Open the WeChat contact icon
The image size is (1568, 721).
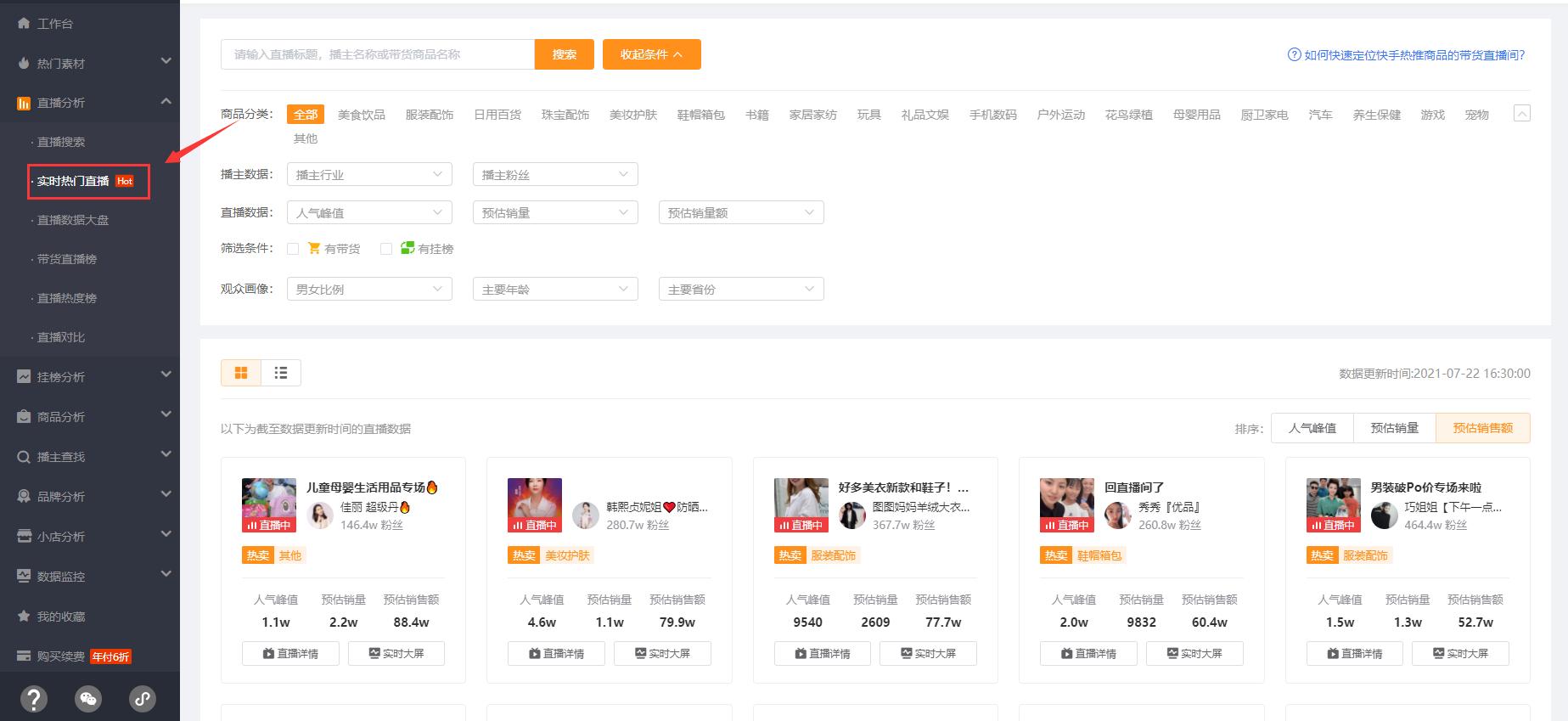[x=88, y=699]
